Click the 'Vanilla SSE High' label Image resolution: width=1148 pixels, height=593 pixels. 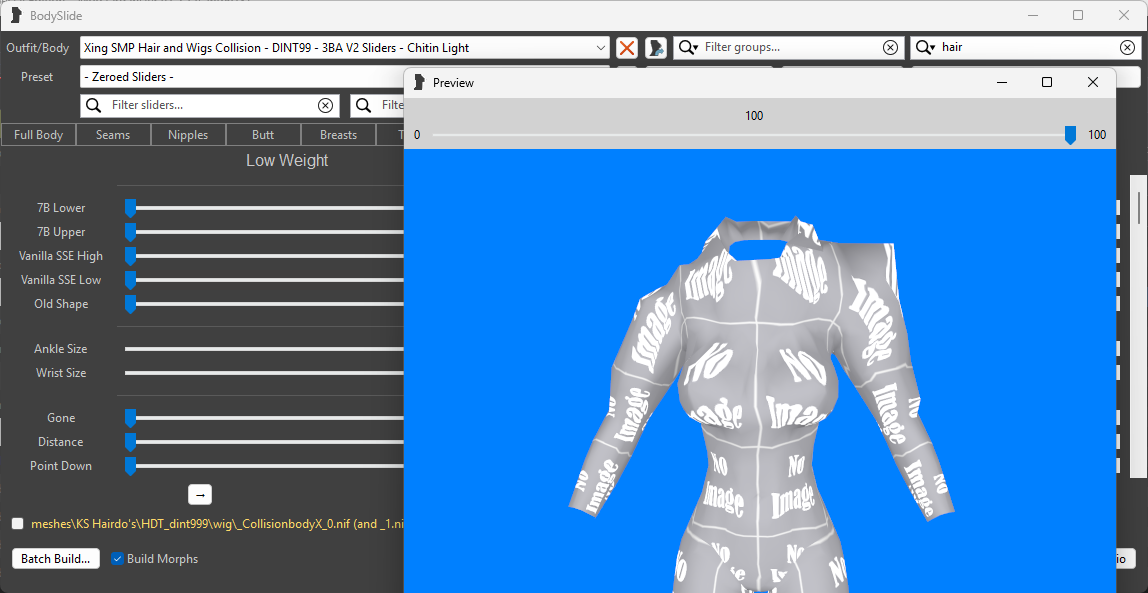[62, 256]
